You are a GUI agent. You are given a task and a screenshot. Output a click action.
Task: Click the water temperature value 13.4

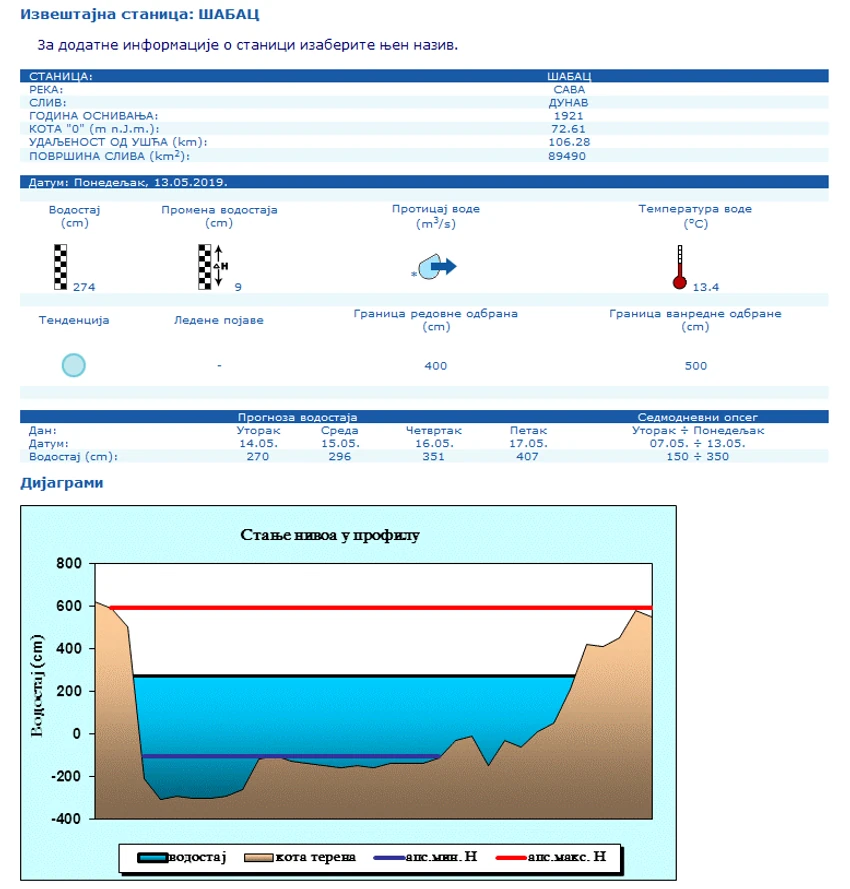pos(705,287)
